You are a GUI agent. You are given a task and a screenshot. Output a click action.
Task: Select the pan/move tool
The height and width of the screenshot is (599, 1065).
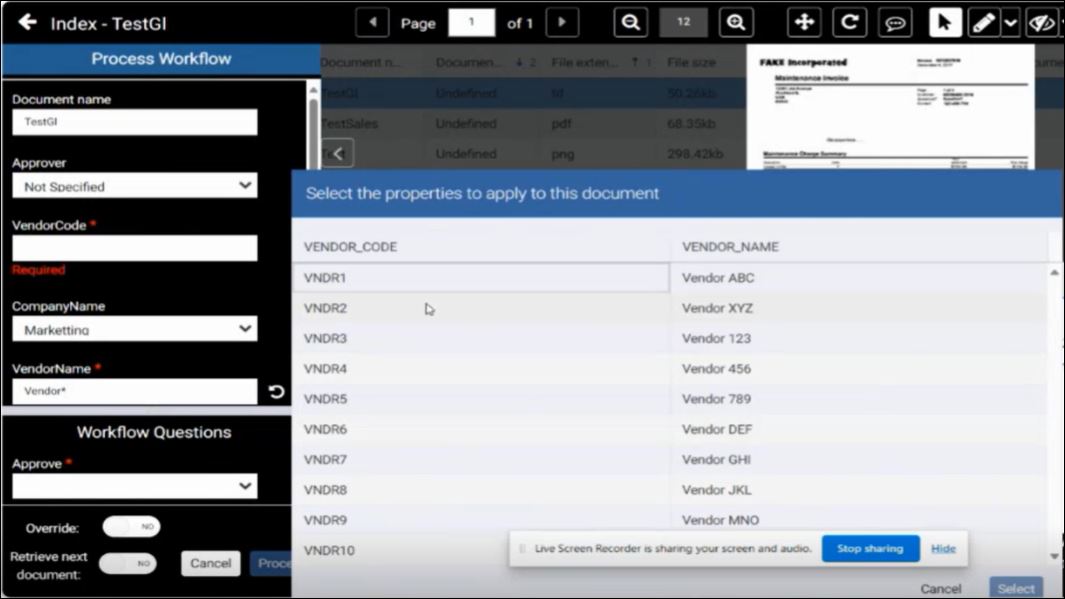(x=804, y=23)
